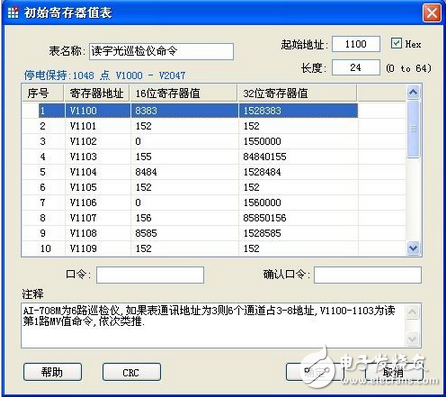The height and width of the screenshot is (397, 447).
Task: Click inside the 注释 comment text area
Action: coord(213,325)
